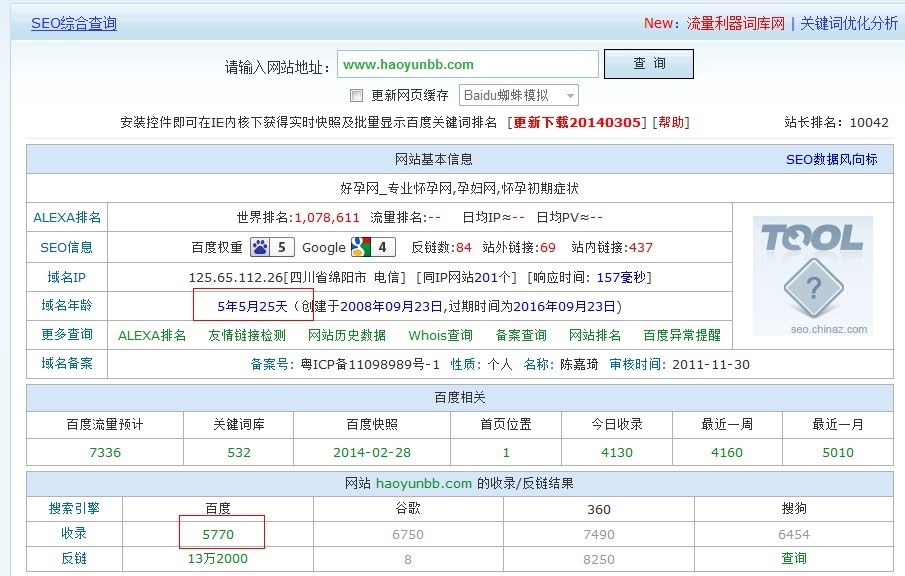
Task: Click webmaster rank value 10042
Action: click(x=869, y=122)
